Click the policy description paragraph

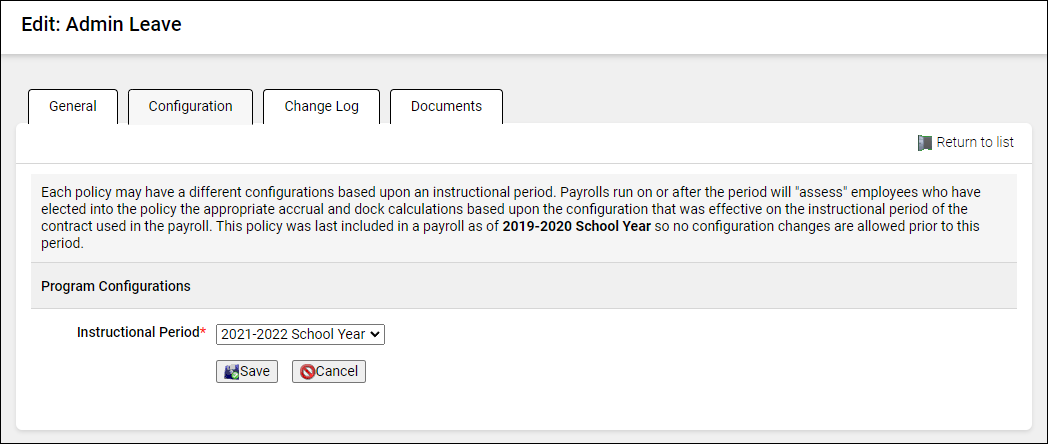click(400, 209)
